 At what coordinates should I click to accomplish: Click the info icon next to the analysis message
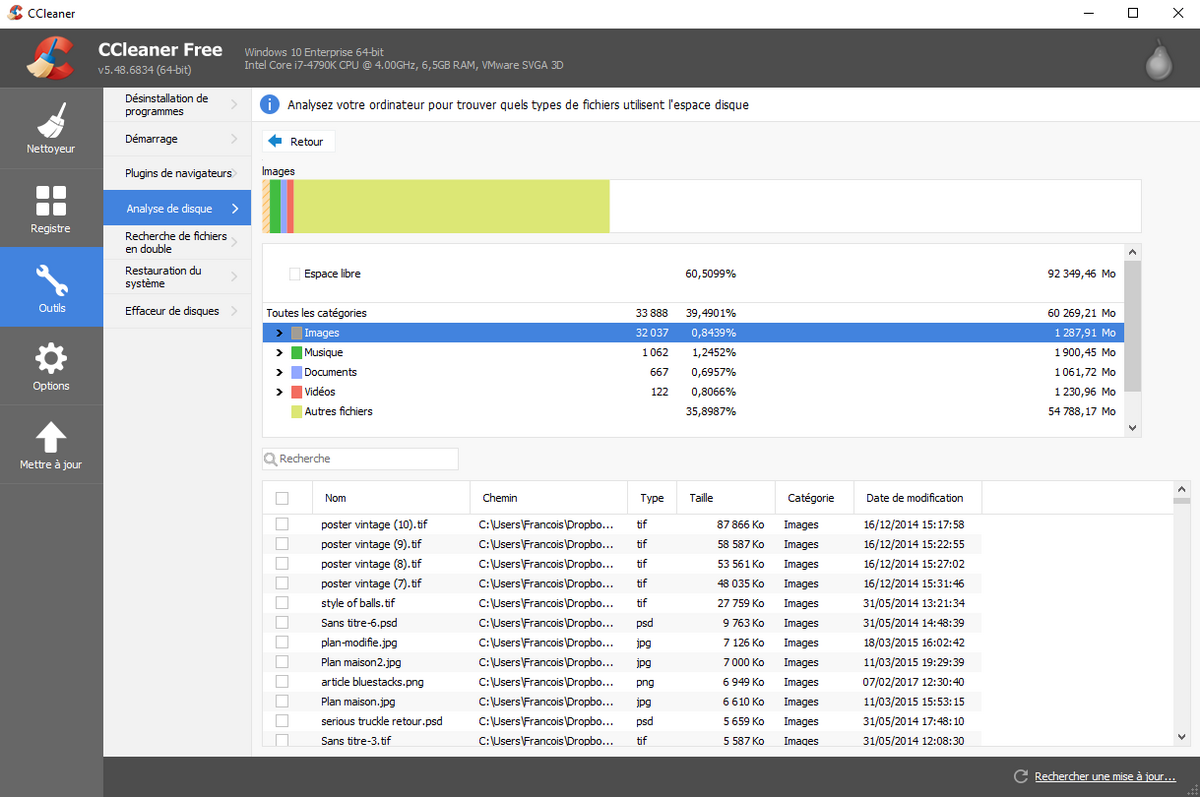[269, 104]
